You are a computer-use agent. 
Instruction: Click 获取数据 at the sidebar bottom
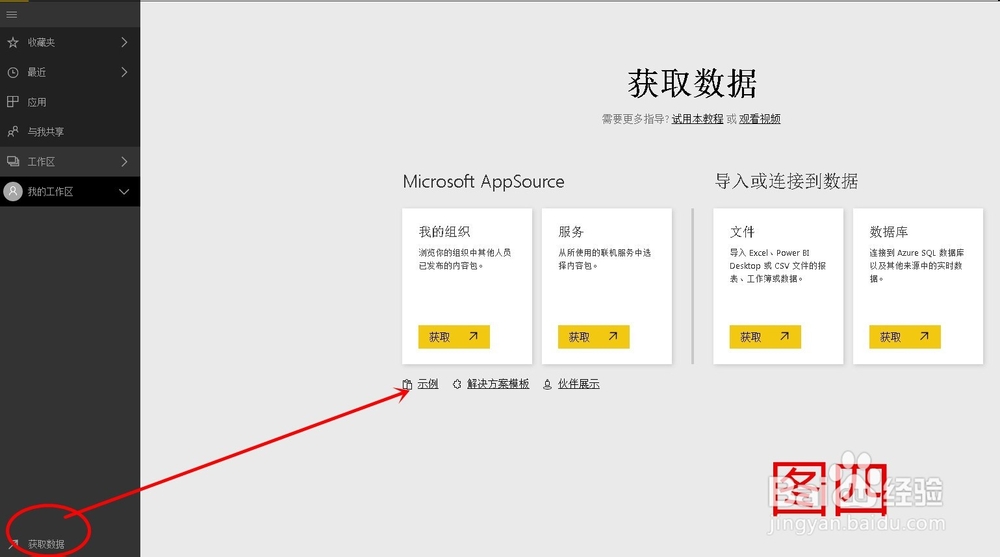[x=46, y=544]
